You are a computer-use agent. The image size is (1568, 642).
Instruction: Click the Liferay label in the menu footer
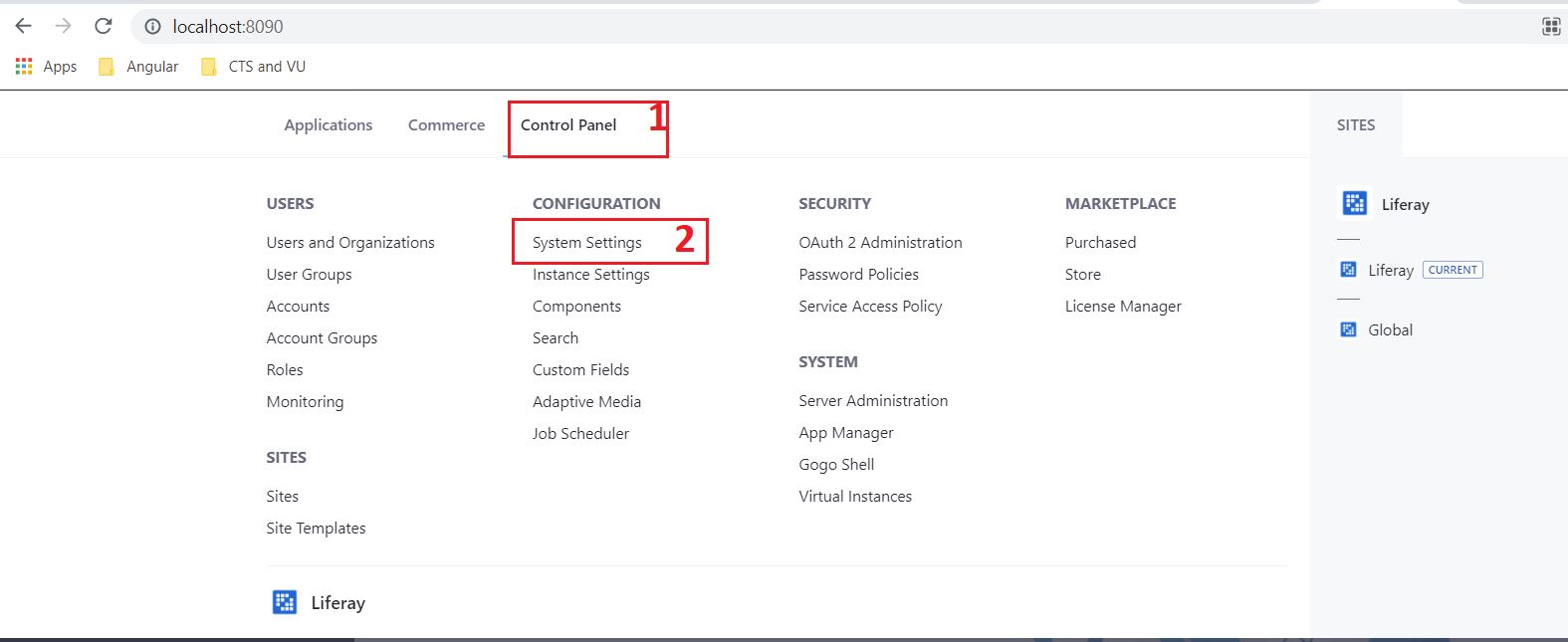pyautogui.click(x=337, y=603)
